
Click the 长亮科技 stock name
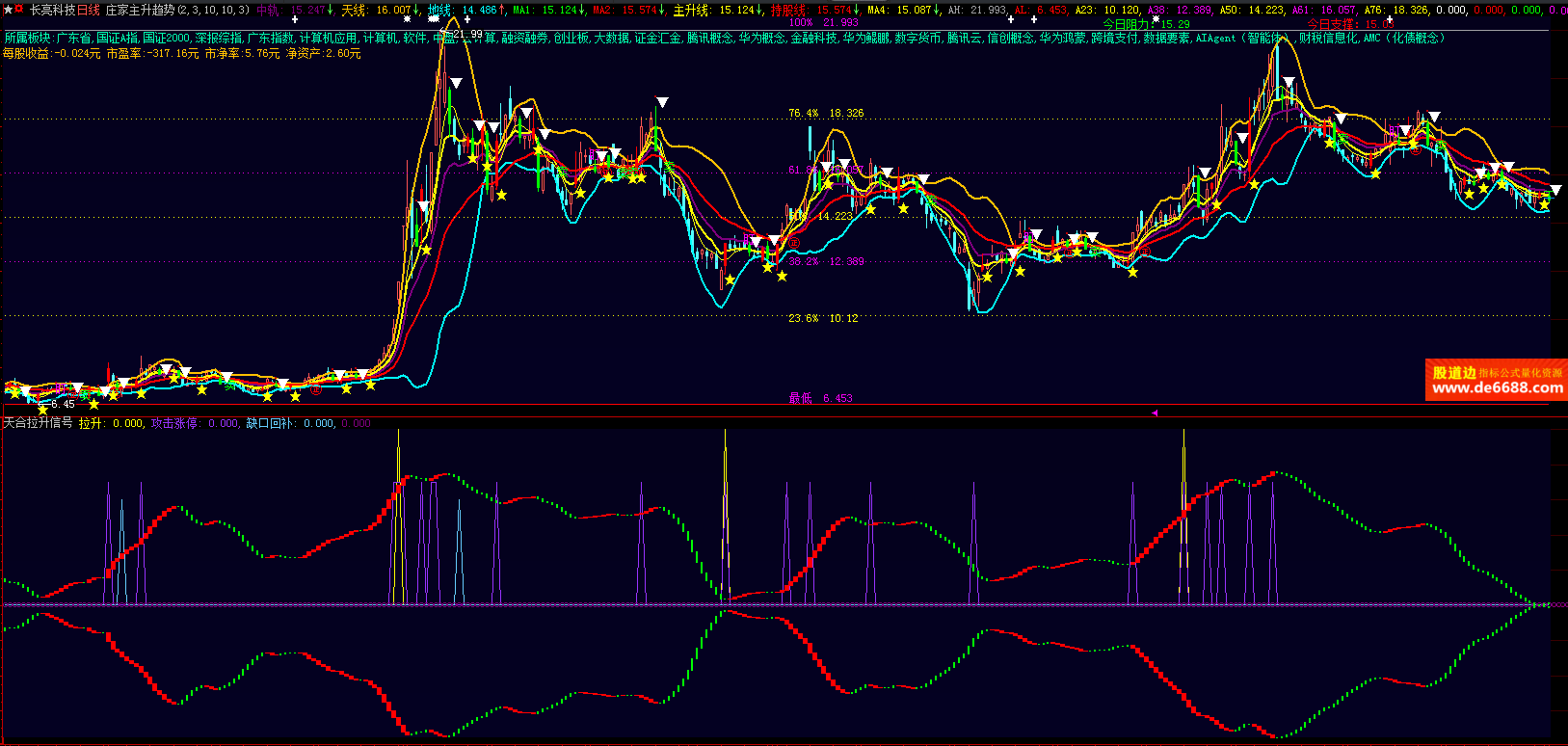(52, 10)
